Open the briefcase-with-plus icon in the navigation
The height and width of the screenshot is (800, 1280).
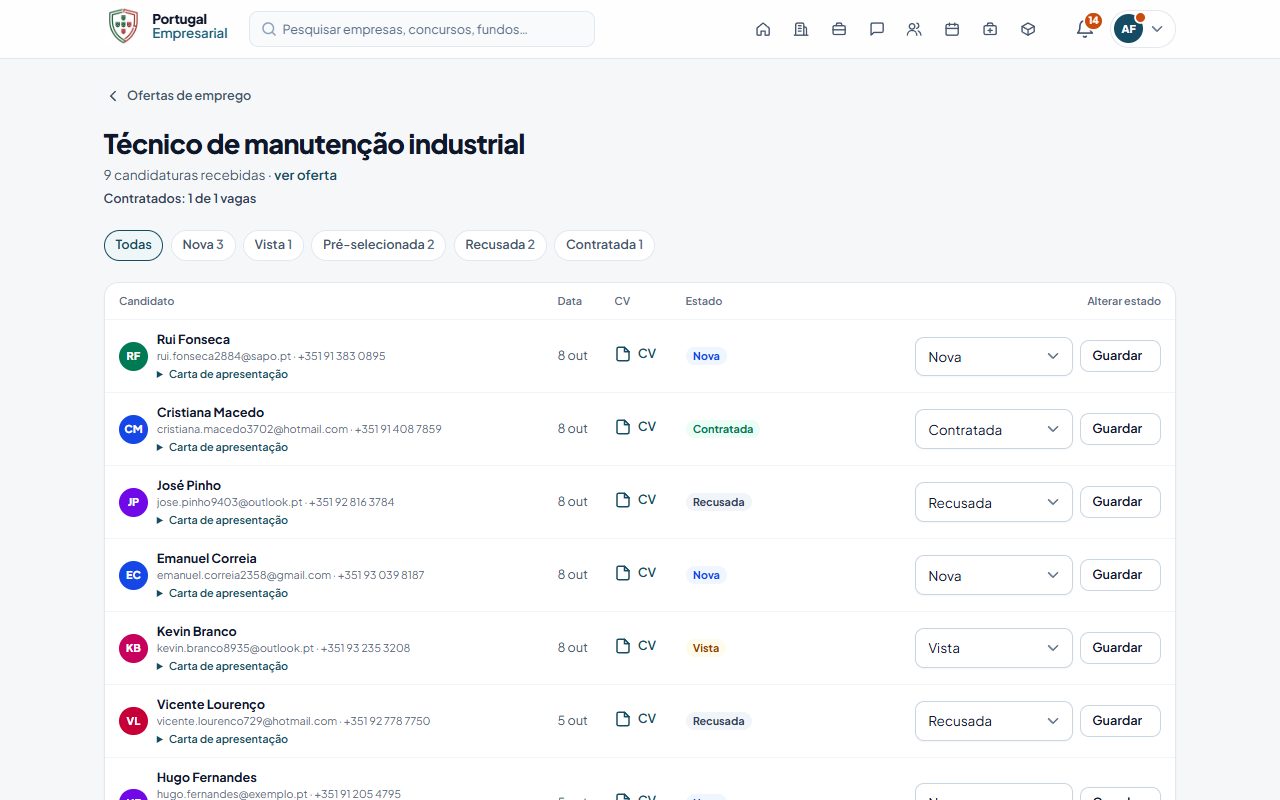[990, 29]
